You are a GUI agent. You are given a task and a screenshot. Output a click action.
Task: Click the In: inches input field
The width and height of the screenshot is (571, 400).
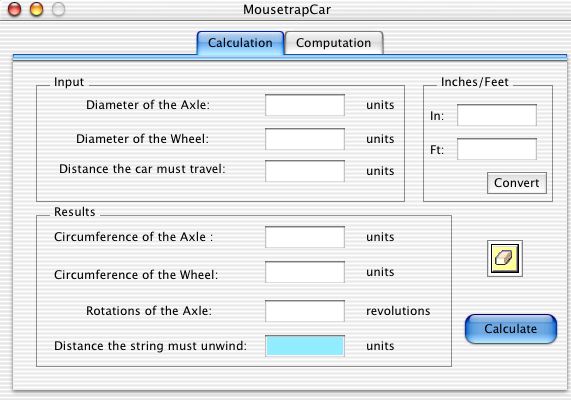coord(497,115)
